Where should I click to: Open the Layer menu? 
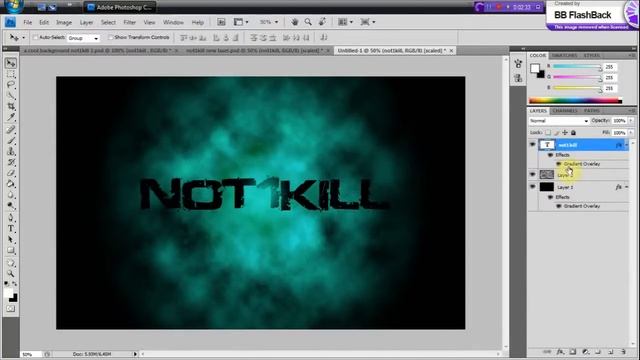click(86, 22)
